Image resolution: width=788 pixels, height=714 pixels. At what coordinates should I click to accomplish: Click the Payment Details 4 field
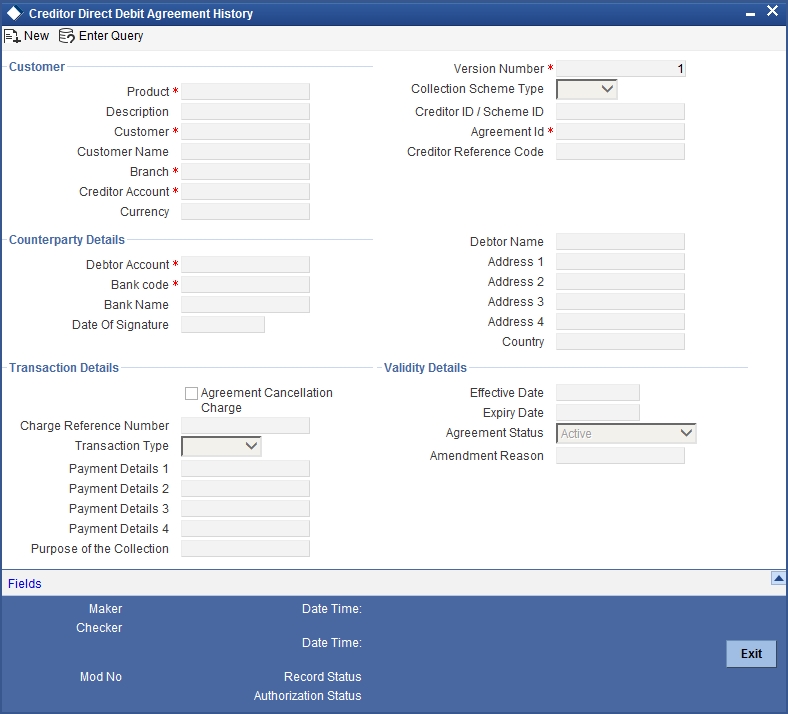tap(245, 529)
